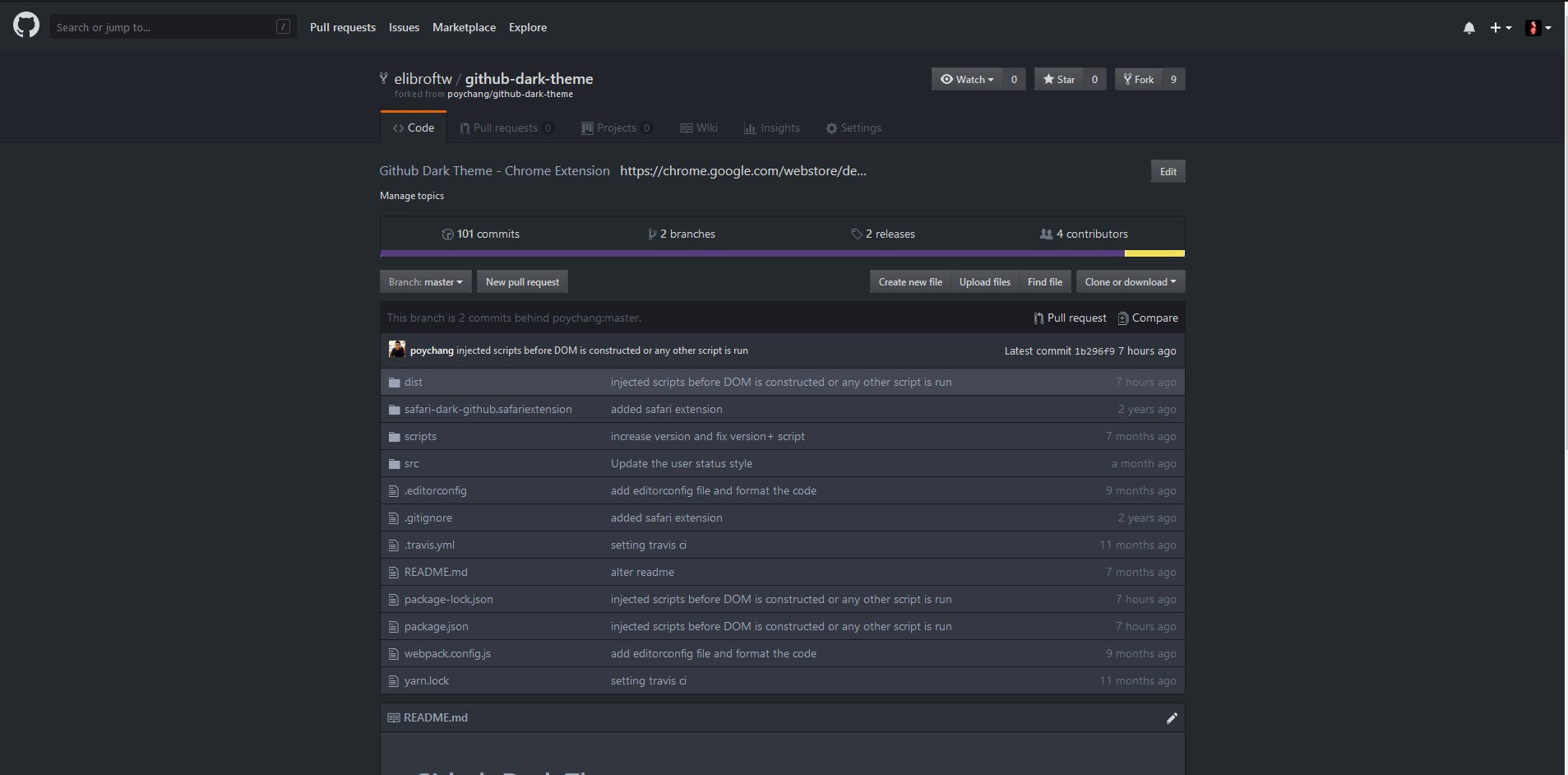Image resolution: width=1568 pixels, height=775 pixels.
Task: Open the dist folder
Action: point(414,382)
